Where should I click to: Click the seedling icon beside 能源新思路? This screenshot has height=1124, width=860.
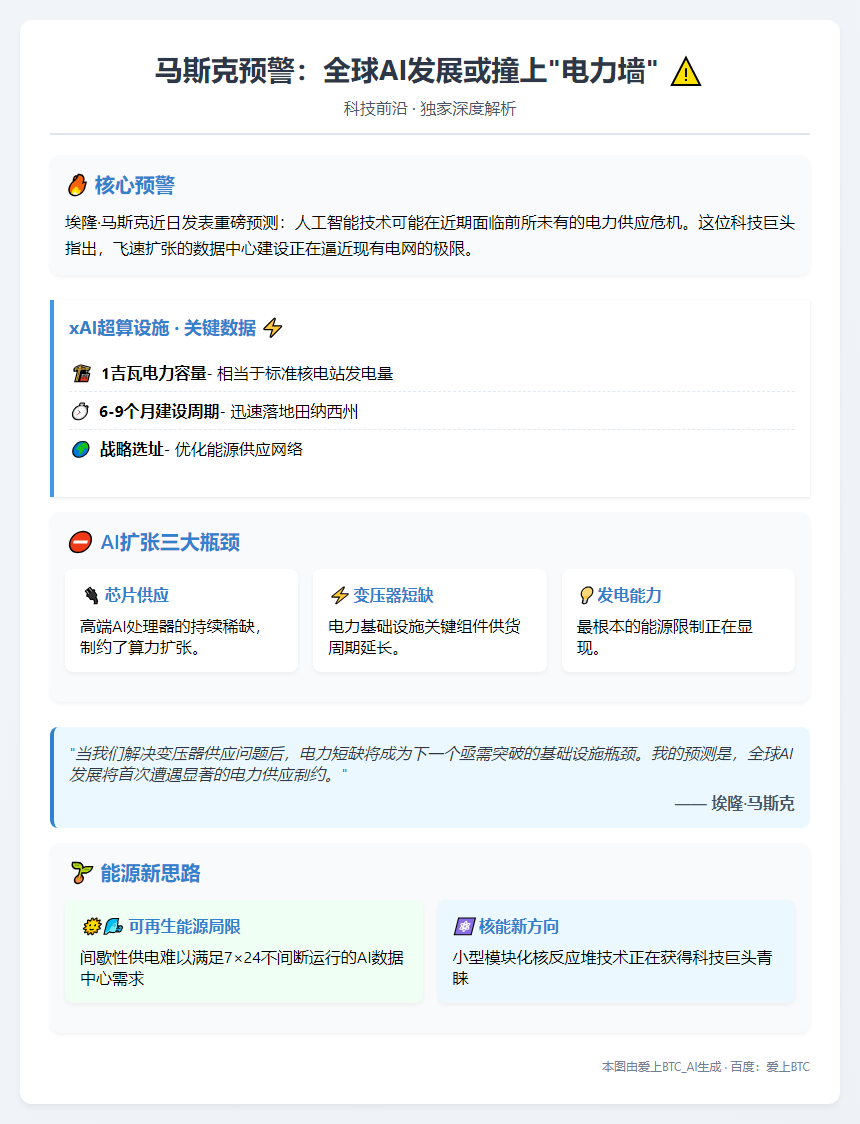click(82, 873)
